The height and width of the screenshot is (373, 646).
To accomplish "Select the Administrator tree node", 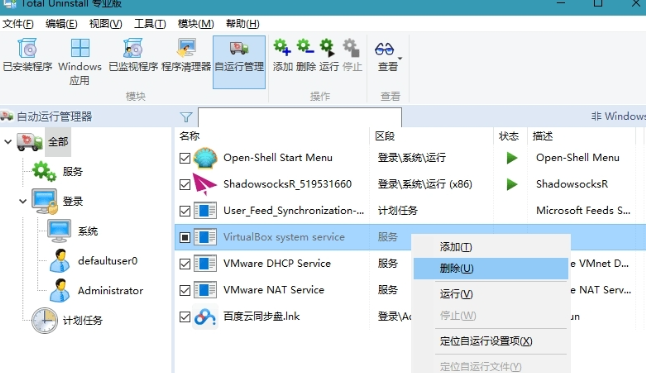I will click(110, 291).
